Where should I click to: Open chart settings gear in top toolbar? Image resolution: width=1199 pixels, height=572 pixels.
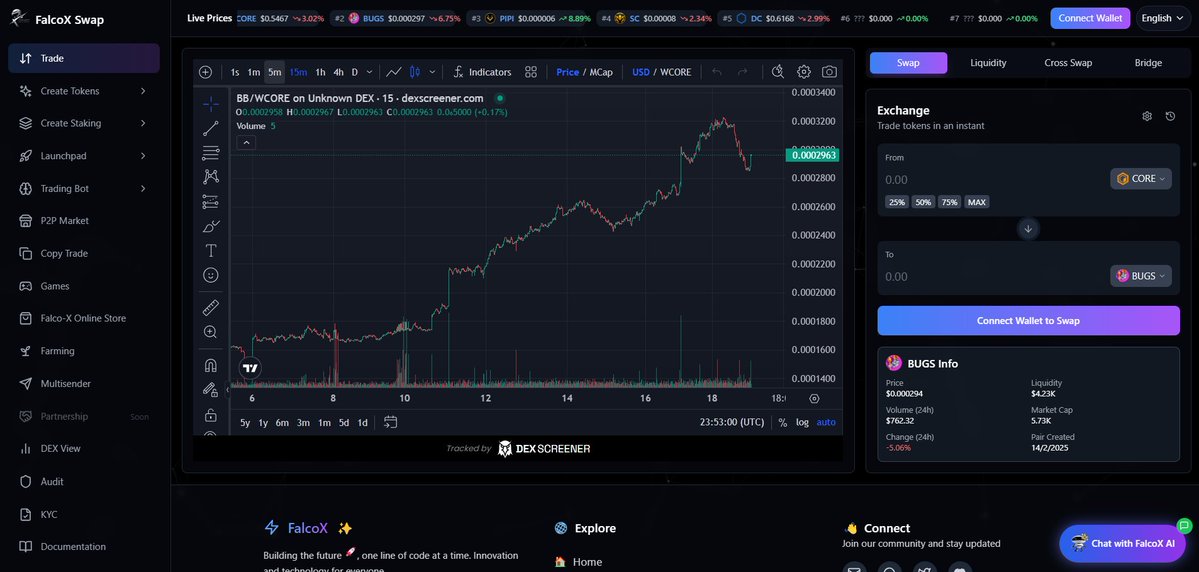click(x=804, y=72)
